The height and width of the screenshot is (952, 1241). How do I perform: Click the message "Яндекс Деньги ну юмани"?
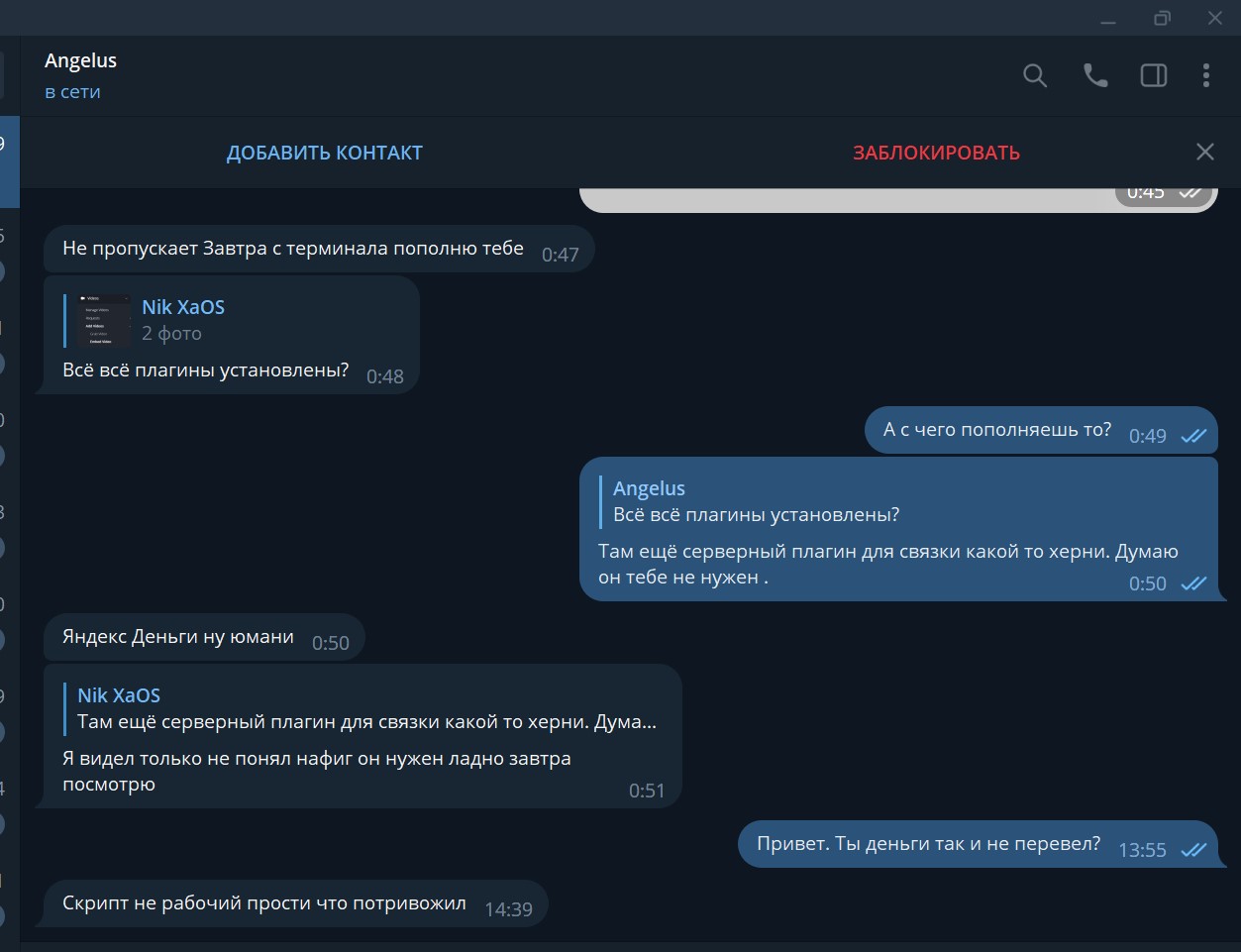pyautogui.click(x=178, y=637)
